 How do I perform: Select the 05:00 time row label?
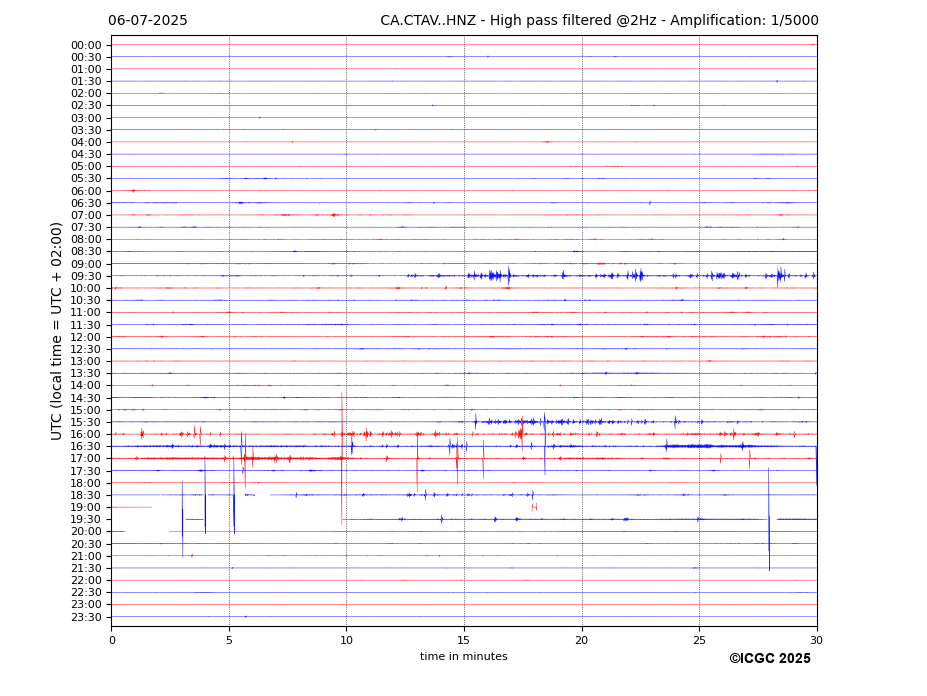[86, 167]
